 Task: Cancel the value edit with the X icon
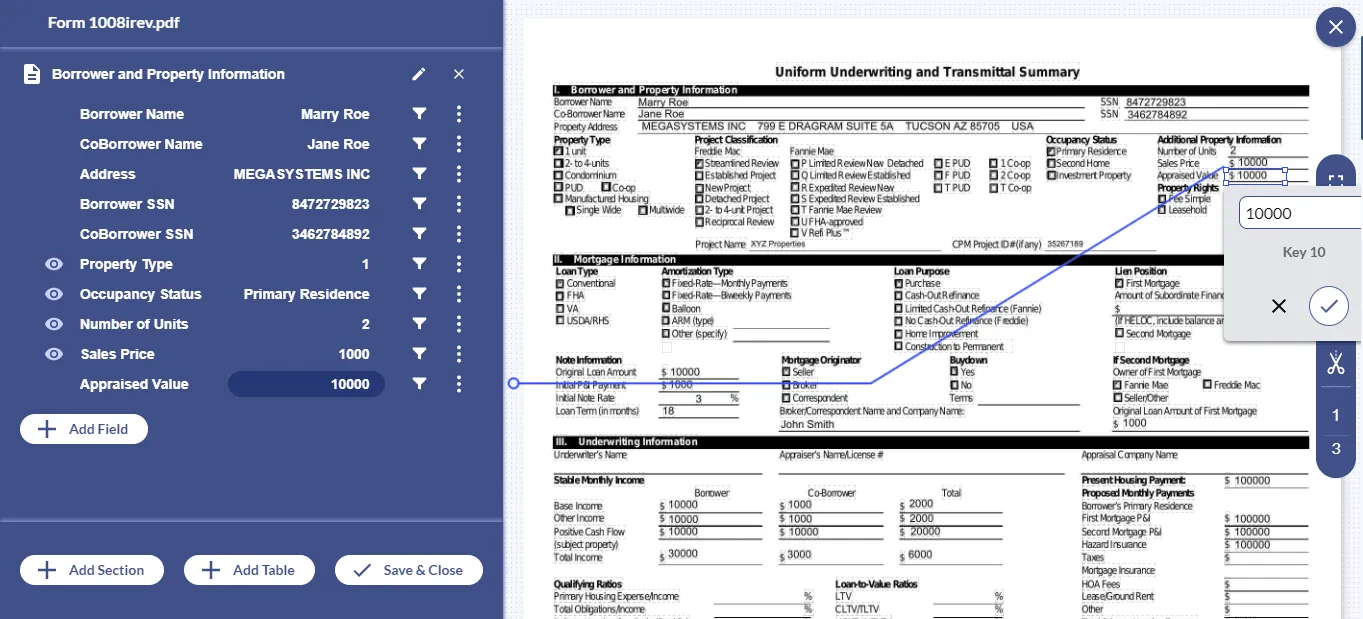[1278, 306]
